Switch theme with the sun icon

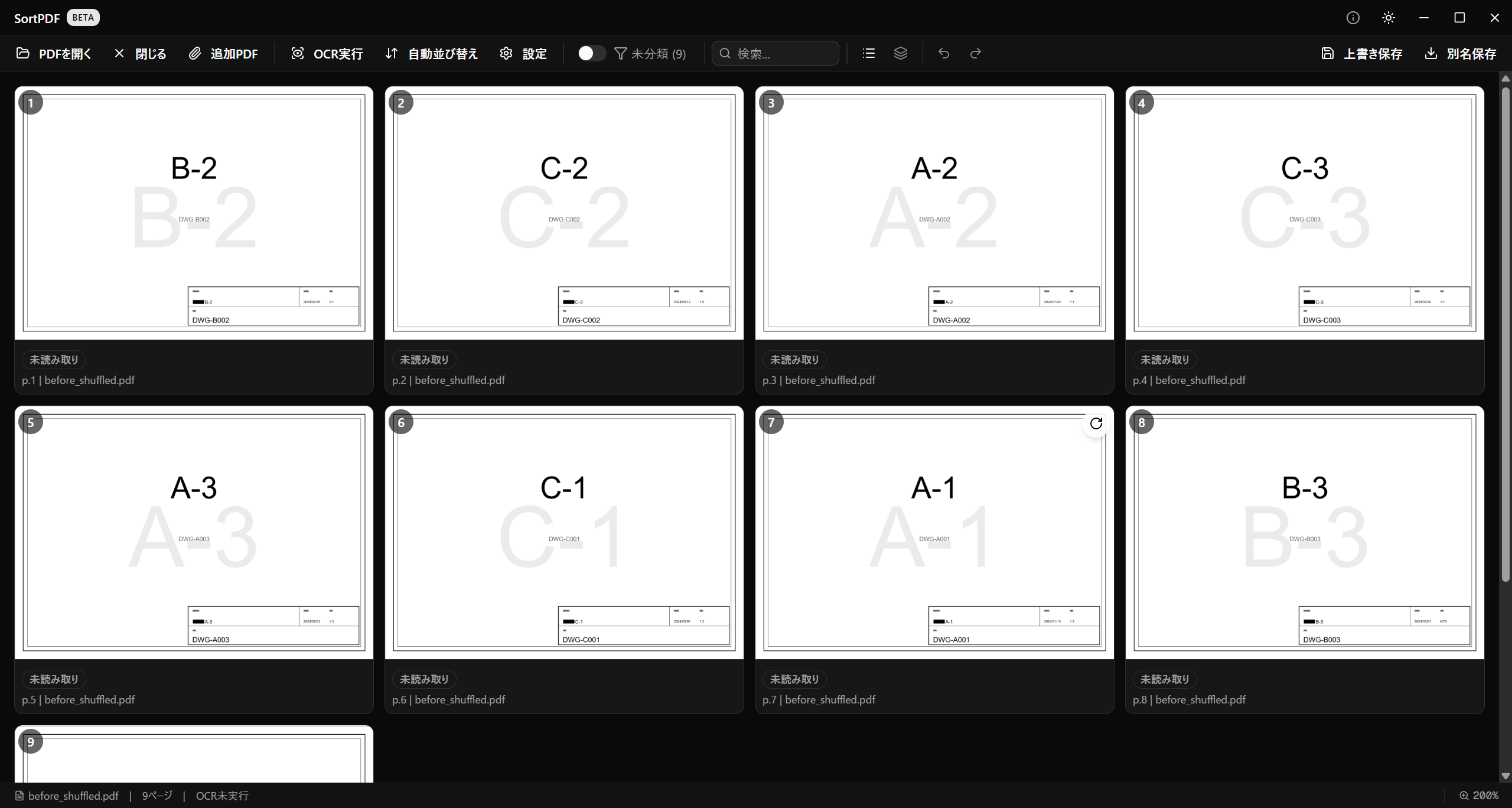pyautogui.click(x=1388, y=18)
